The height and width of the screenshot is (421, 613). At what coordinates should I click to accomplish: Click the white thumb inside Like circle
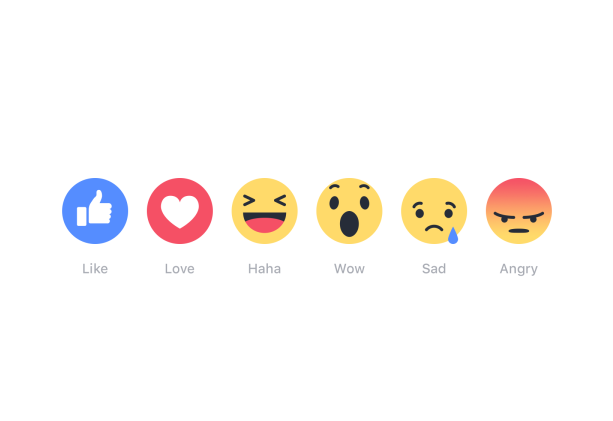(x=95, y=208)
